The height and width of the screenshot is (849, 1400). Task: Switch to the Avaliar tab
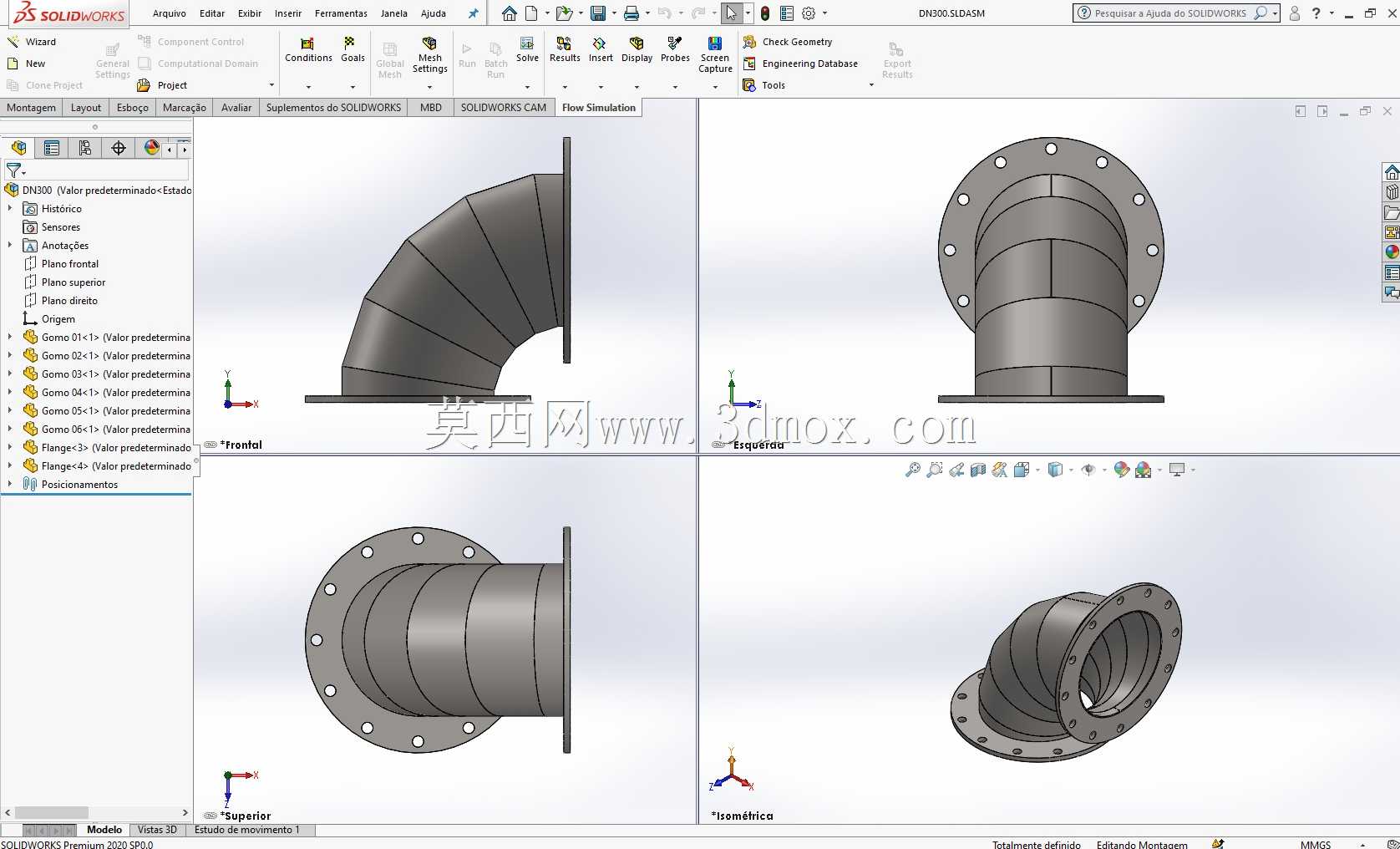(x=236, y=108)
